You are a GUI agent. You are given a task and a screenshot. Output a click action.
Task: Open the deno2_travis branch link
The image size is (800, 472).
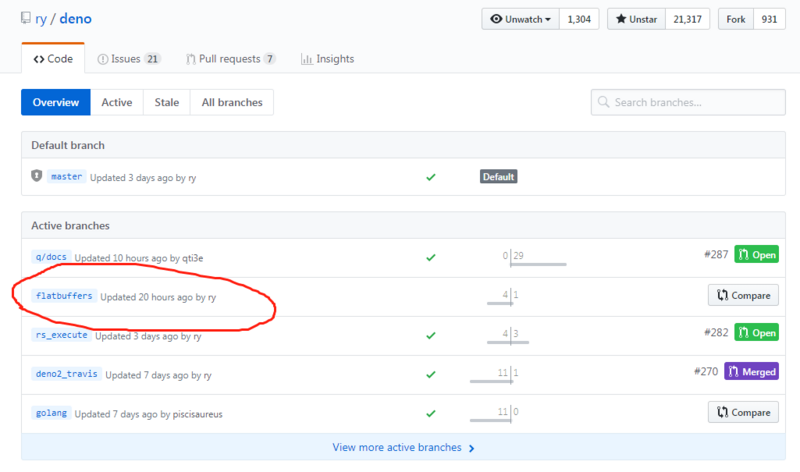coord(66,374)
